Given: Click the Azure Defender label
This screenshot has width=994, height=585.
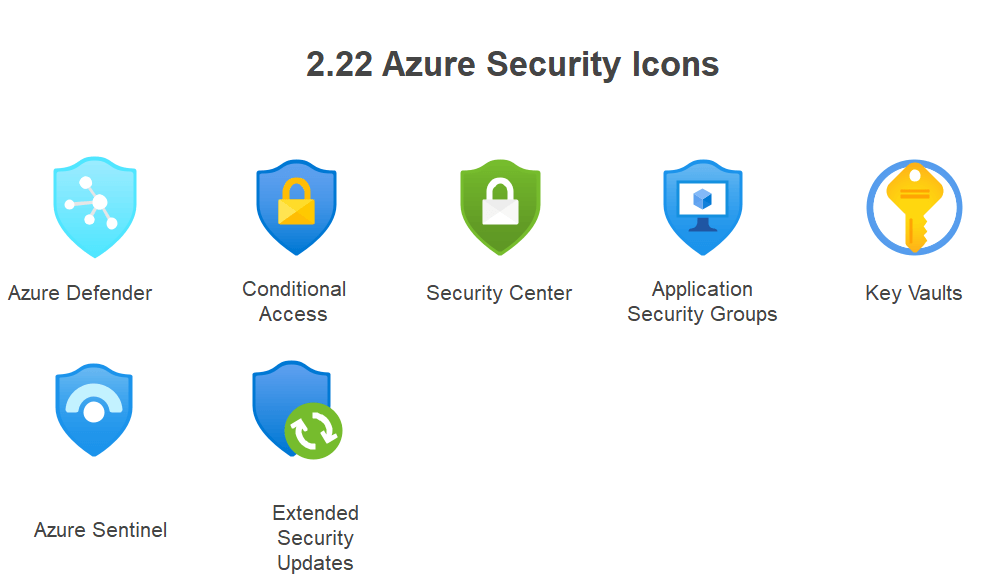Looking at the screenshot, I should (x=80, y=293).
